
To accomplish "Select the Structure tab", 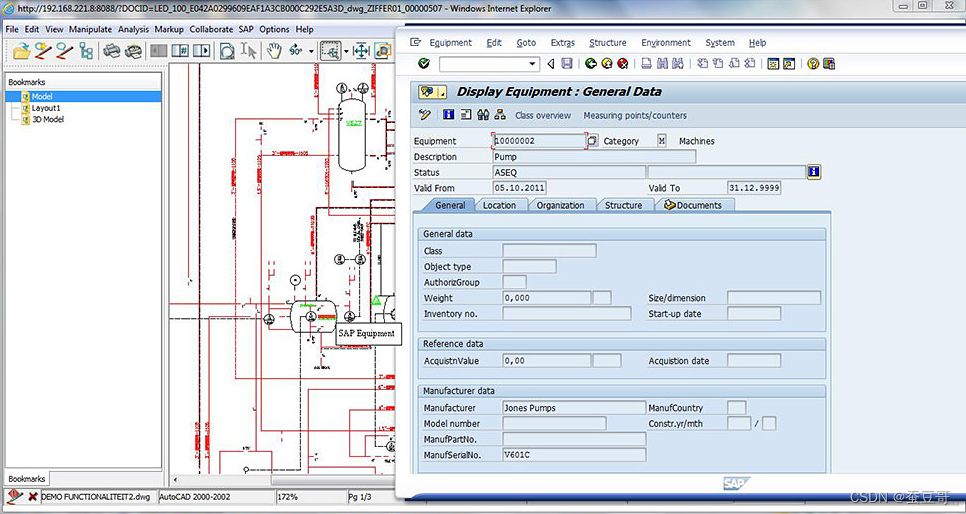I will [623, 205].
